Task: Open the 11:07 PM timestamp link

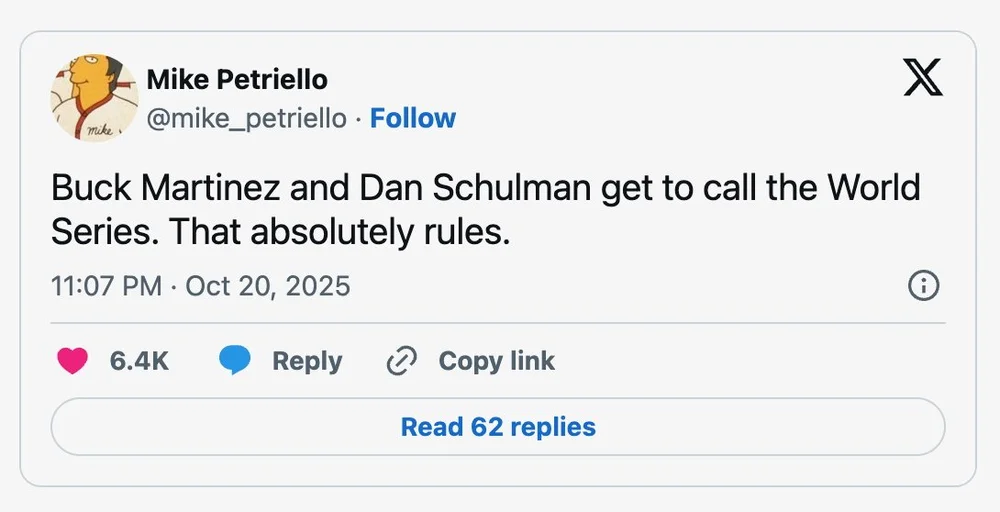Action: [106, 286]
